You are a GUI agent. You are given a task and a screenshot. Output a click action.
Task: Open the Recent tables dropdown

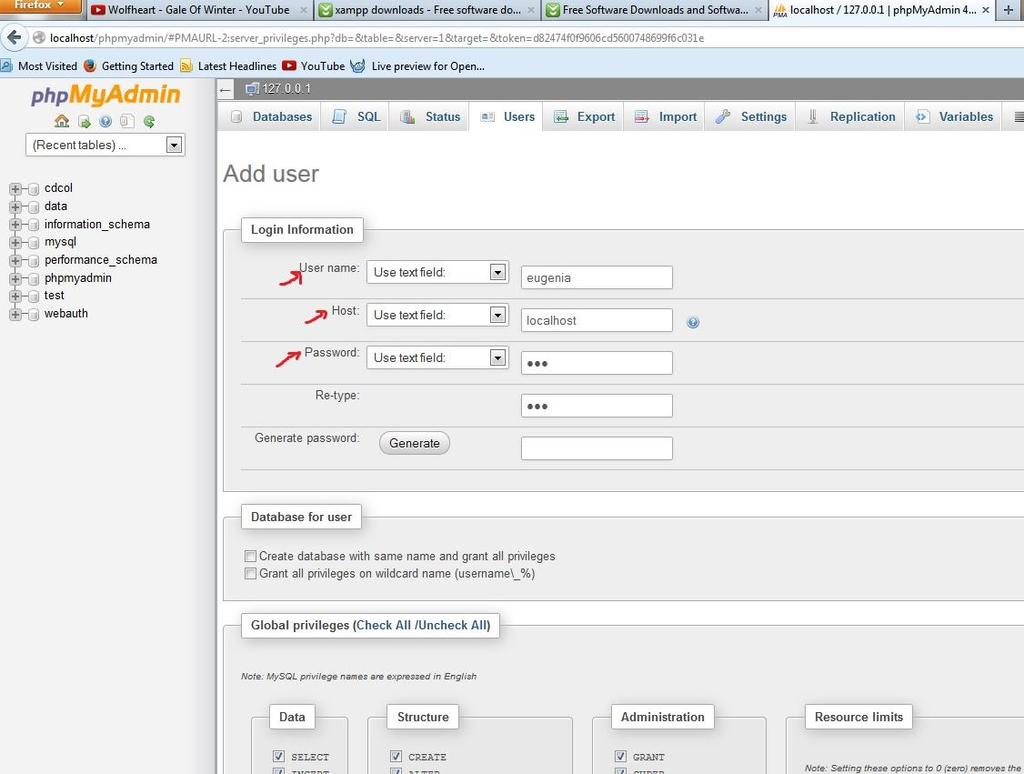click(x=105, y=145)
